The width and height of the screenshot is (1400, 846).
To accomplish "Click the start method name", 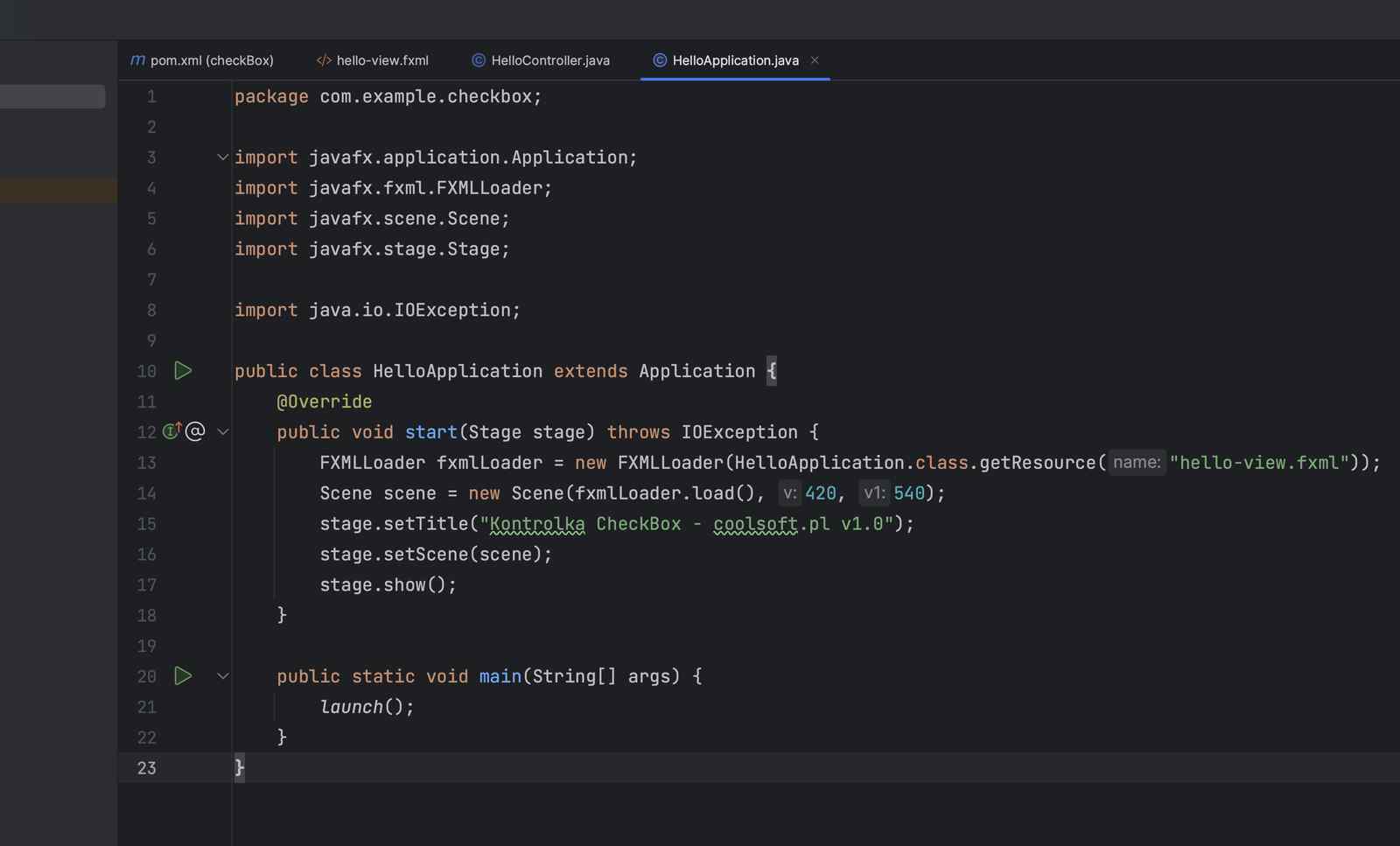I will 430,432.
